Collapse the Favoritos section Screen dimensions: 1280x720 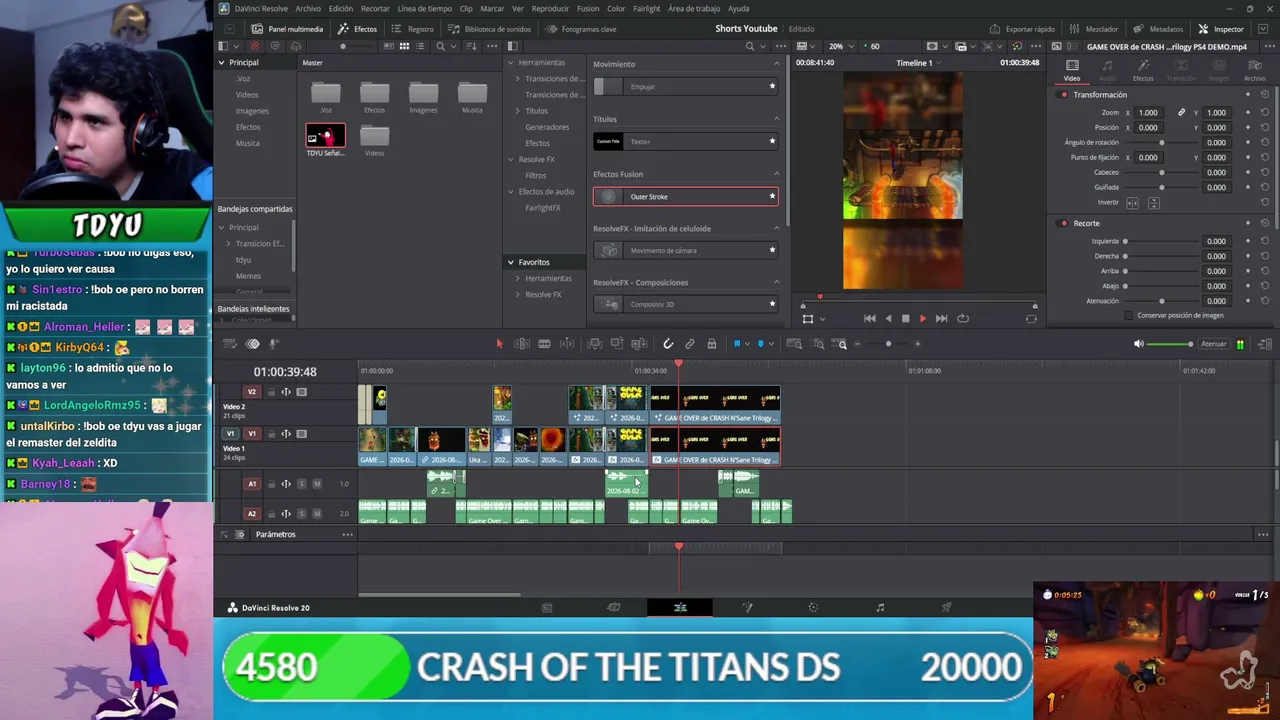coord(510,262)
